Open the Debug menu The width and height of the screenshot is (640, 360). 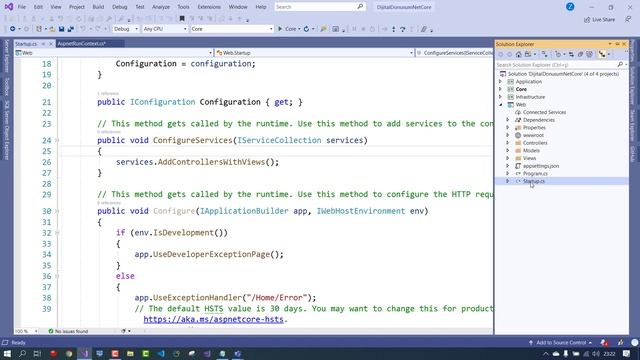(120, 7)
